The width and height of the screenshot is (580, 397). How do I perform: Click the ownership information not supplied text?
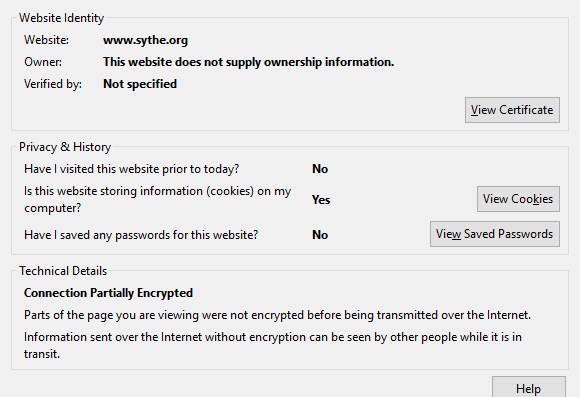tap(249, 62)
